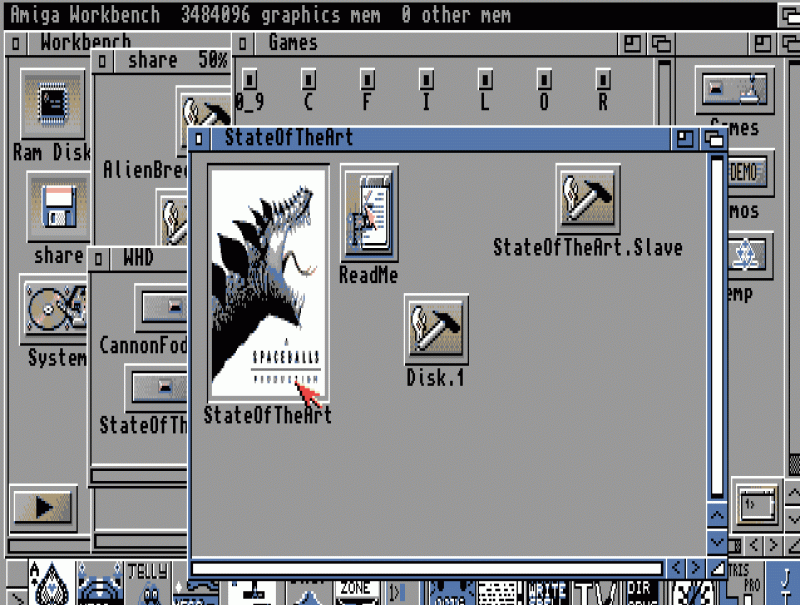This screenshot has width=800, height=605.
Task: Open the Games drawer icon with joystick
Action: coord(735,90)
